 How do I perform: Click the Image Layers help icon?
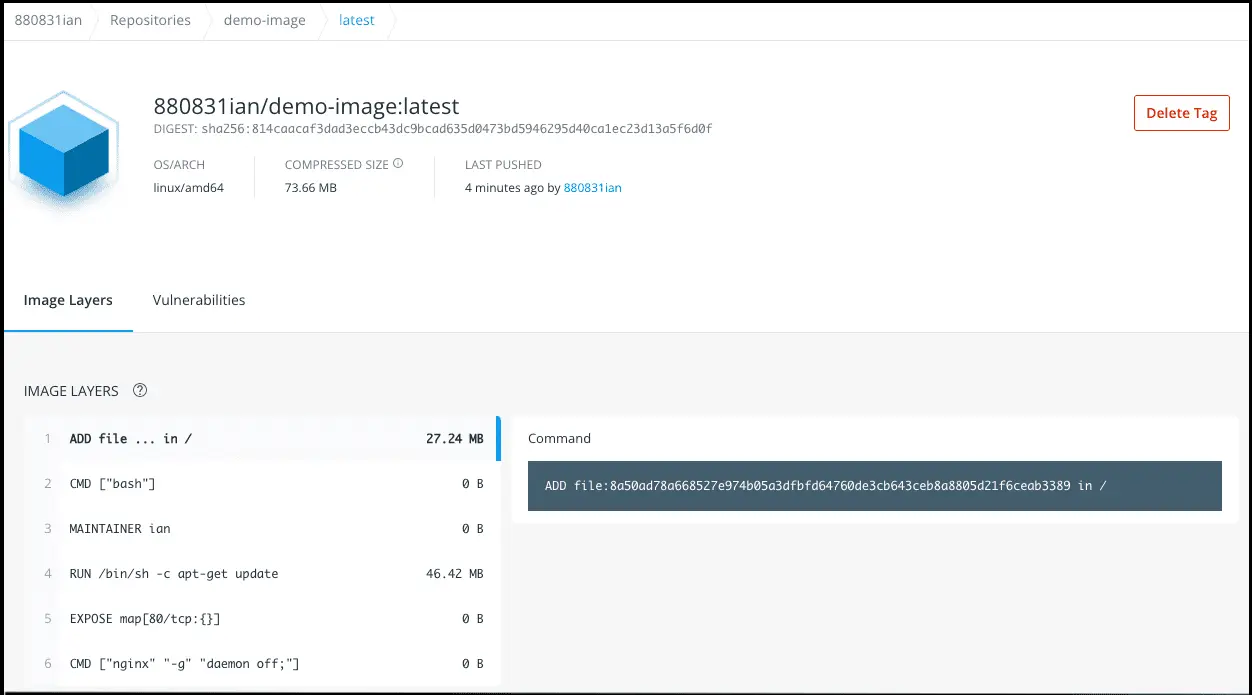140,391
